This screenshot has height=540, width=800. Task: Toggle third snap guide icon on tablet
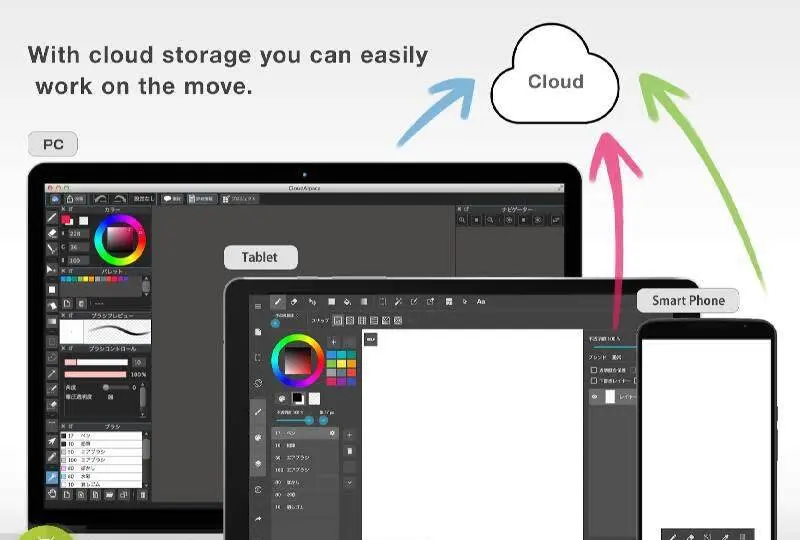click(x=362, y=321)
